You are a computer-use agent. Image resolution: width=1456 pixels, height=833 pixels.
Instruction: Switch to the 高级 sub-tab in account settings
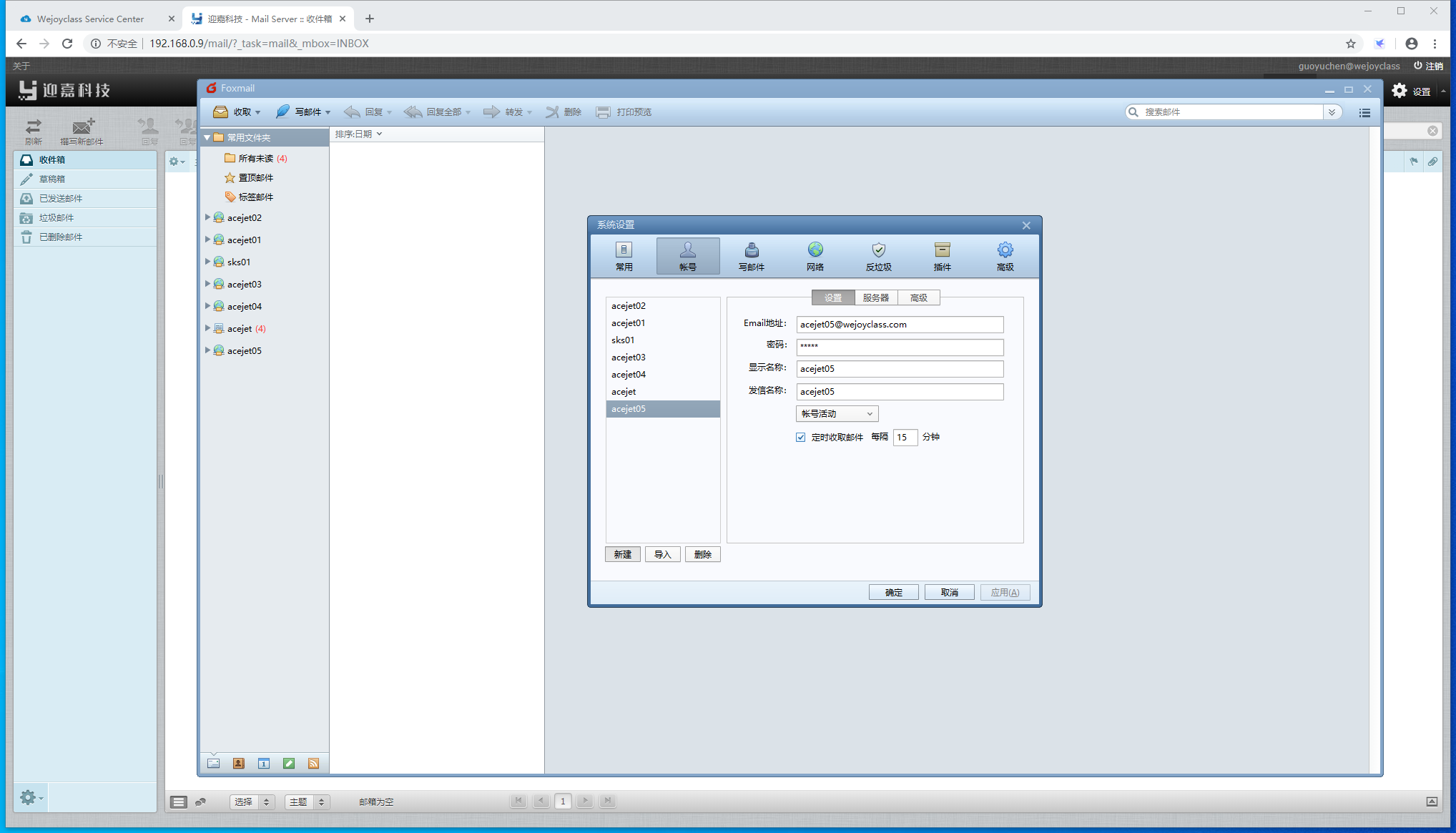(x=918, y=298)
